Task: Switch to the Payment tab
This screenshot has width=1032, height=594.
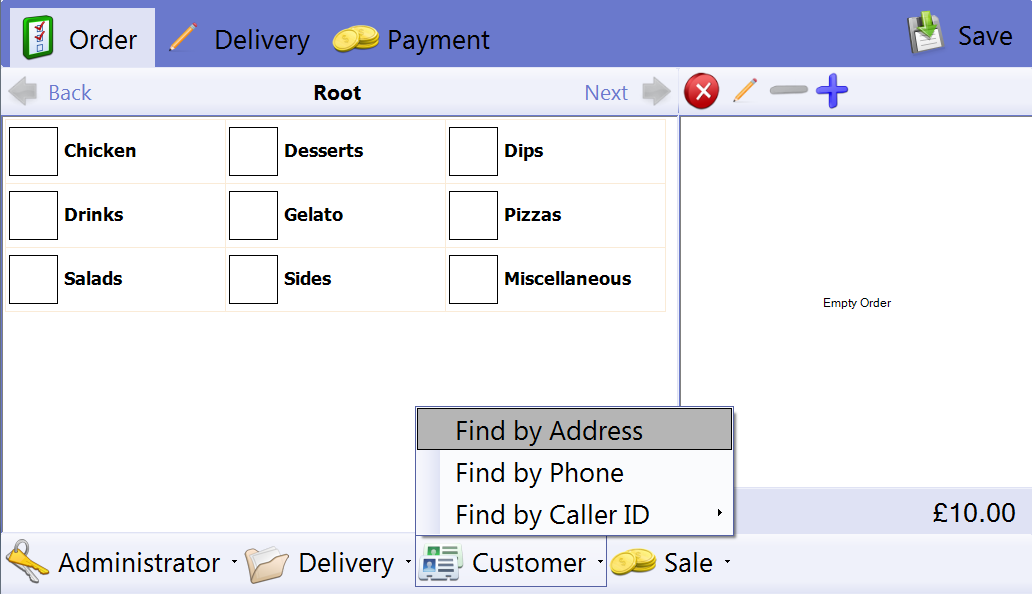Action: 412,40
